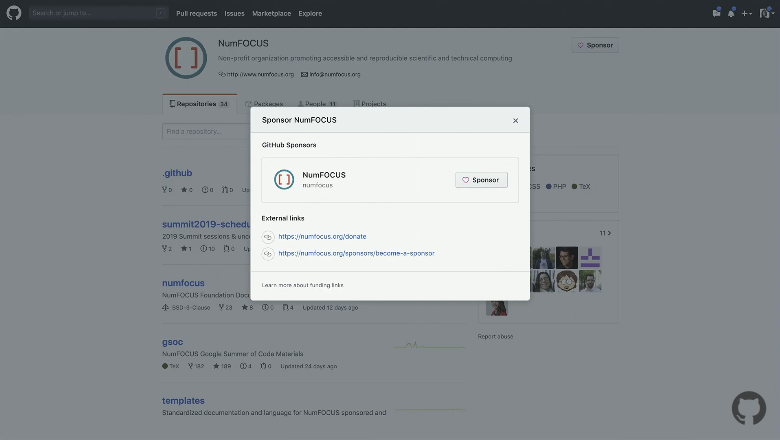This screenshot has height=440, width=780.
Task: Open Pull requests in top navigation
Action: tap(196, 13)
